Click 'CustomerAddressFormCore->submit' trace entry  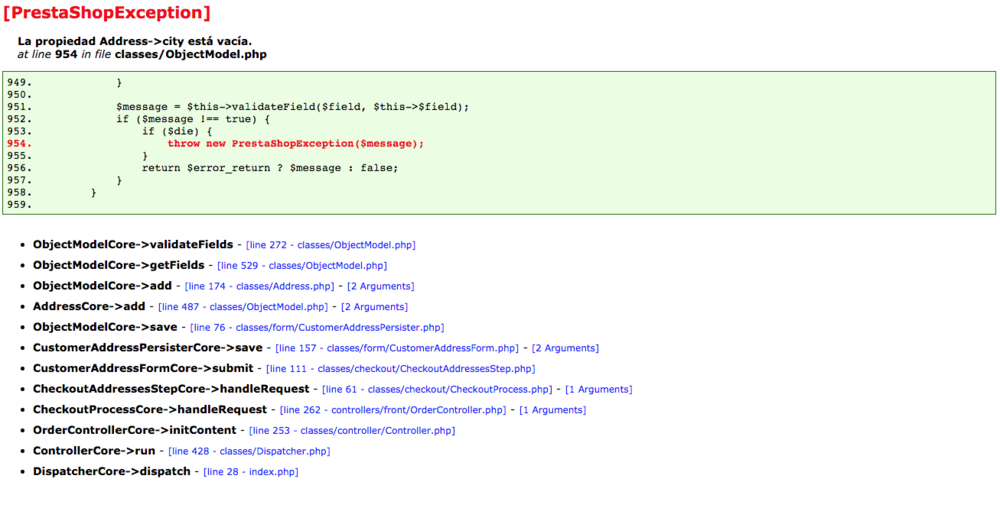point(143,368)
